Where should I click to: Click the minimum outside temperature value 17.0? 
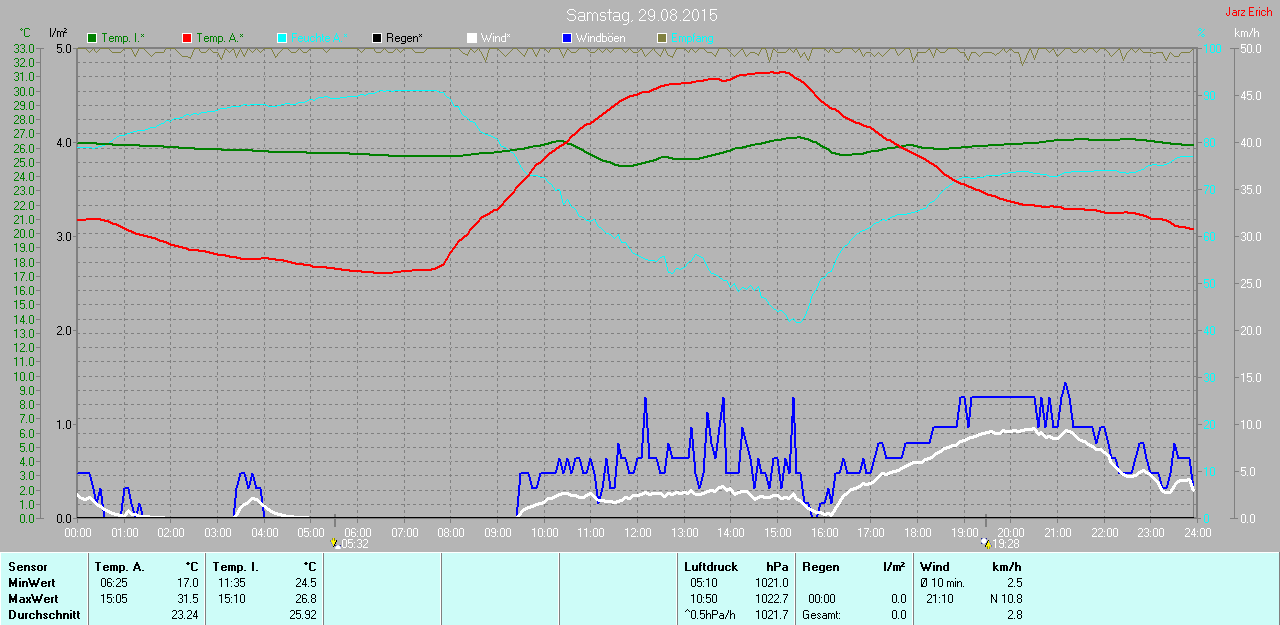(187, 583)
